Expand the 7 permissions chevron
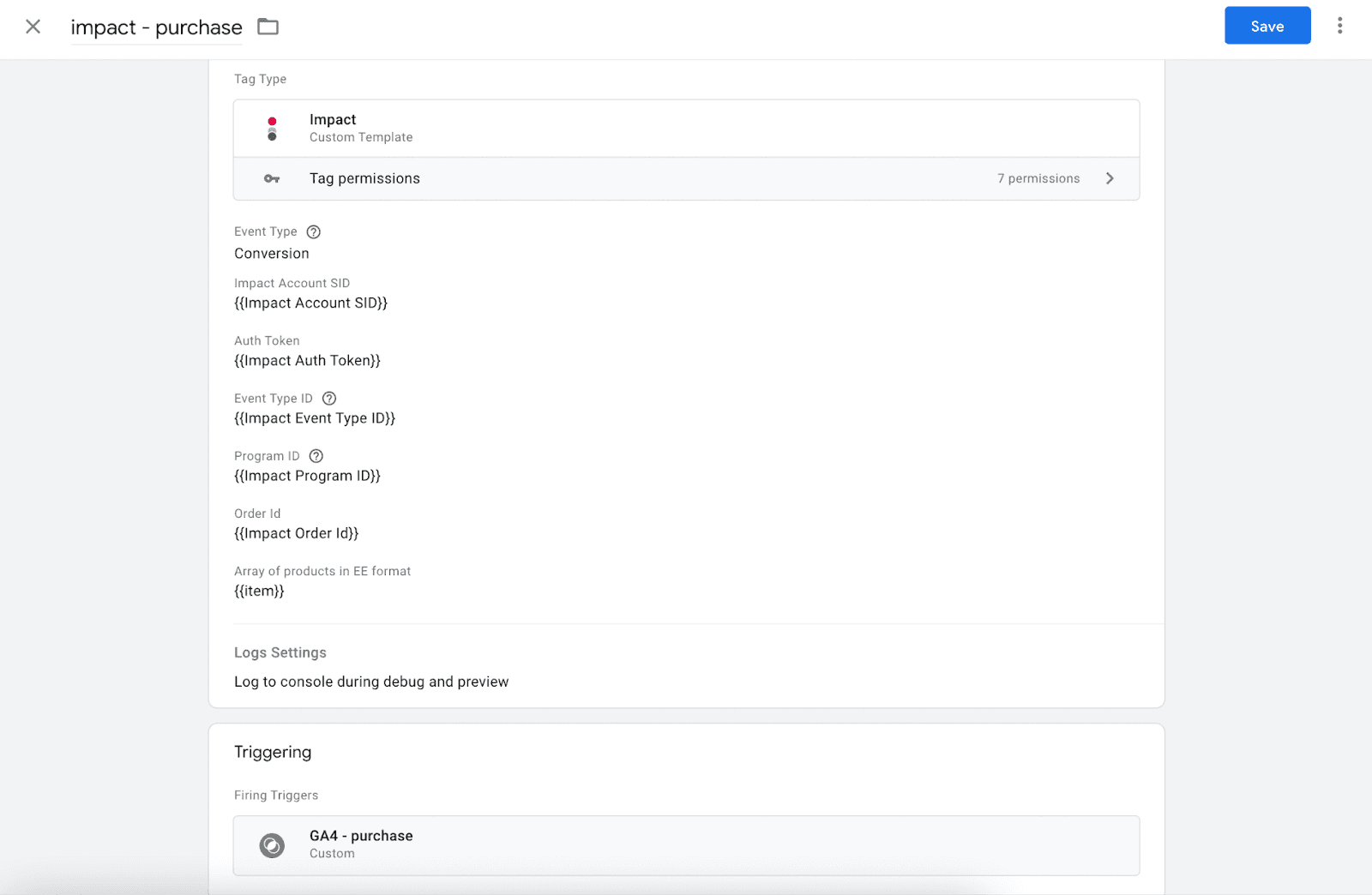This screenshot has height=895, width=1372. coord(1110,178)
